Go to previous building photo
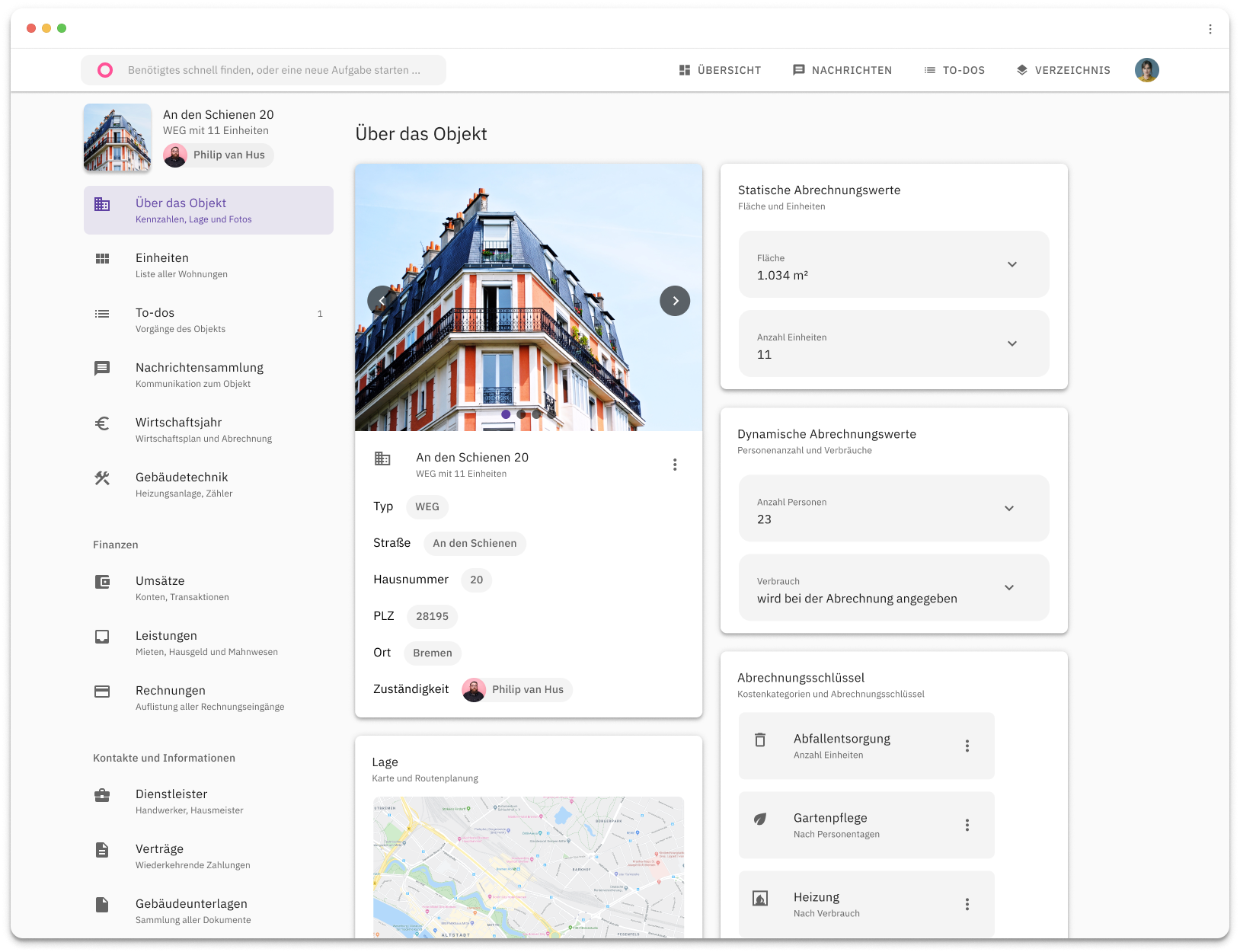Image resolution: width=1240 pixels, height=952 pixels. 382,301
